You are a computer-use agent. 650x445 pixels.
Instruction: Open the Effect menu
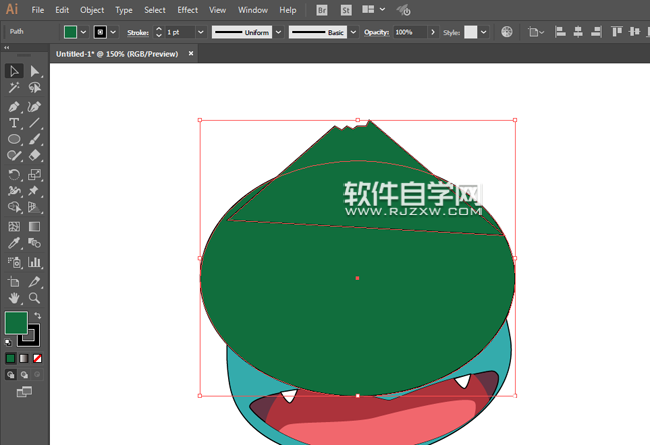click(x=187, y=10)
